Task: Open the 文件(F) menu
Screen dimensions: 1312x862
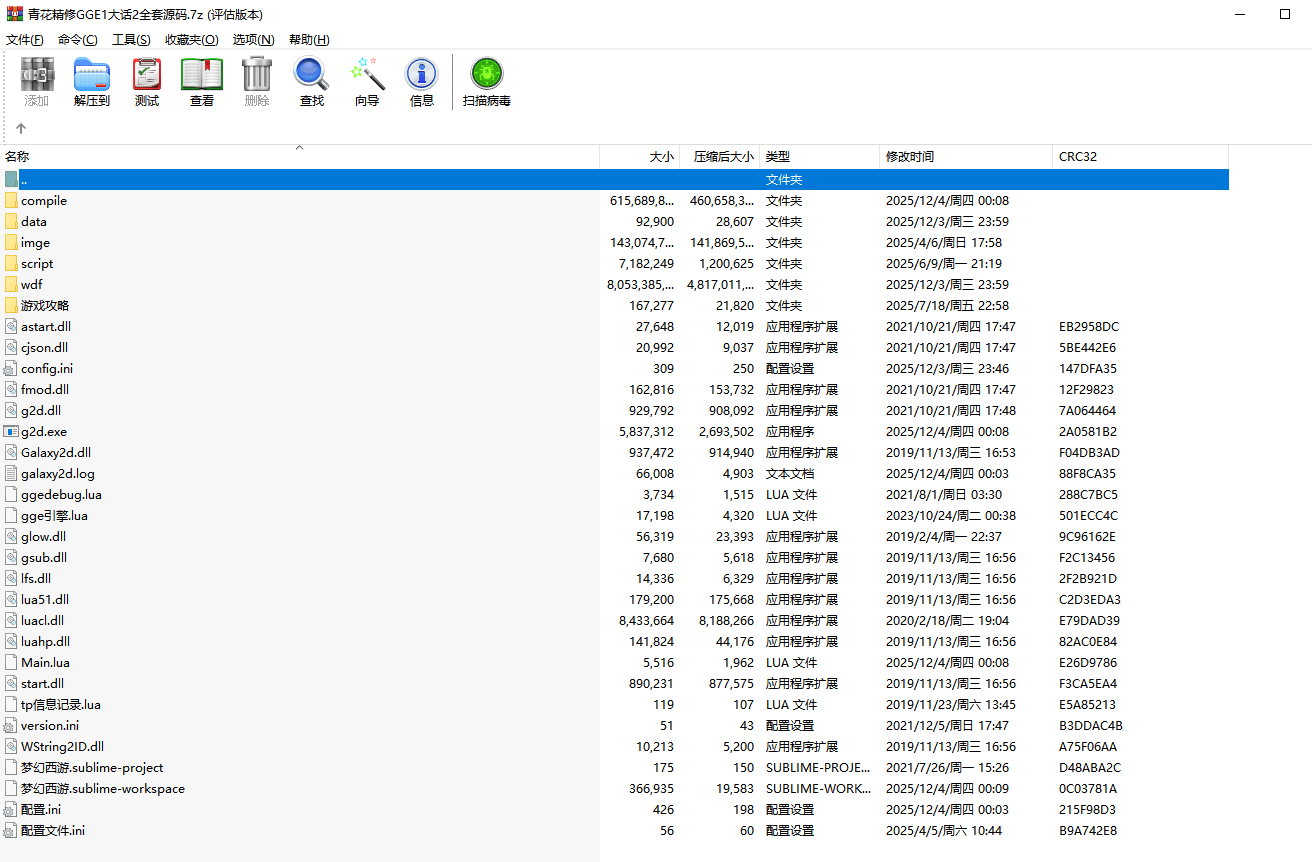Action: click(25, 40)
